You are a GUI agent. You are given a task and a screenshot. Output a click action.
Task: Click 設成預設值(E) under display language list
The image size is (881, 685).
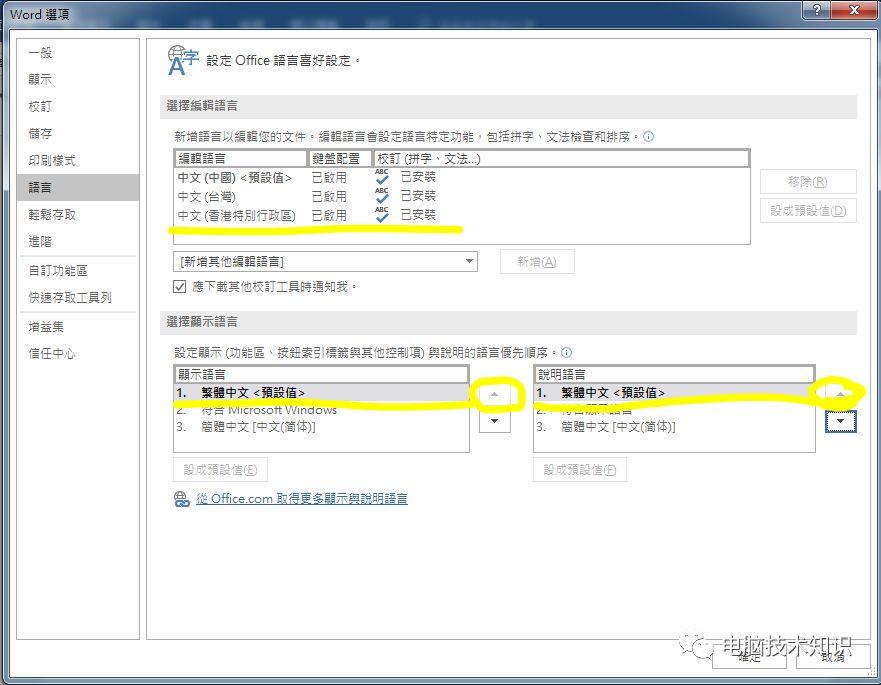(220, 469)
